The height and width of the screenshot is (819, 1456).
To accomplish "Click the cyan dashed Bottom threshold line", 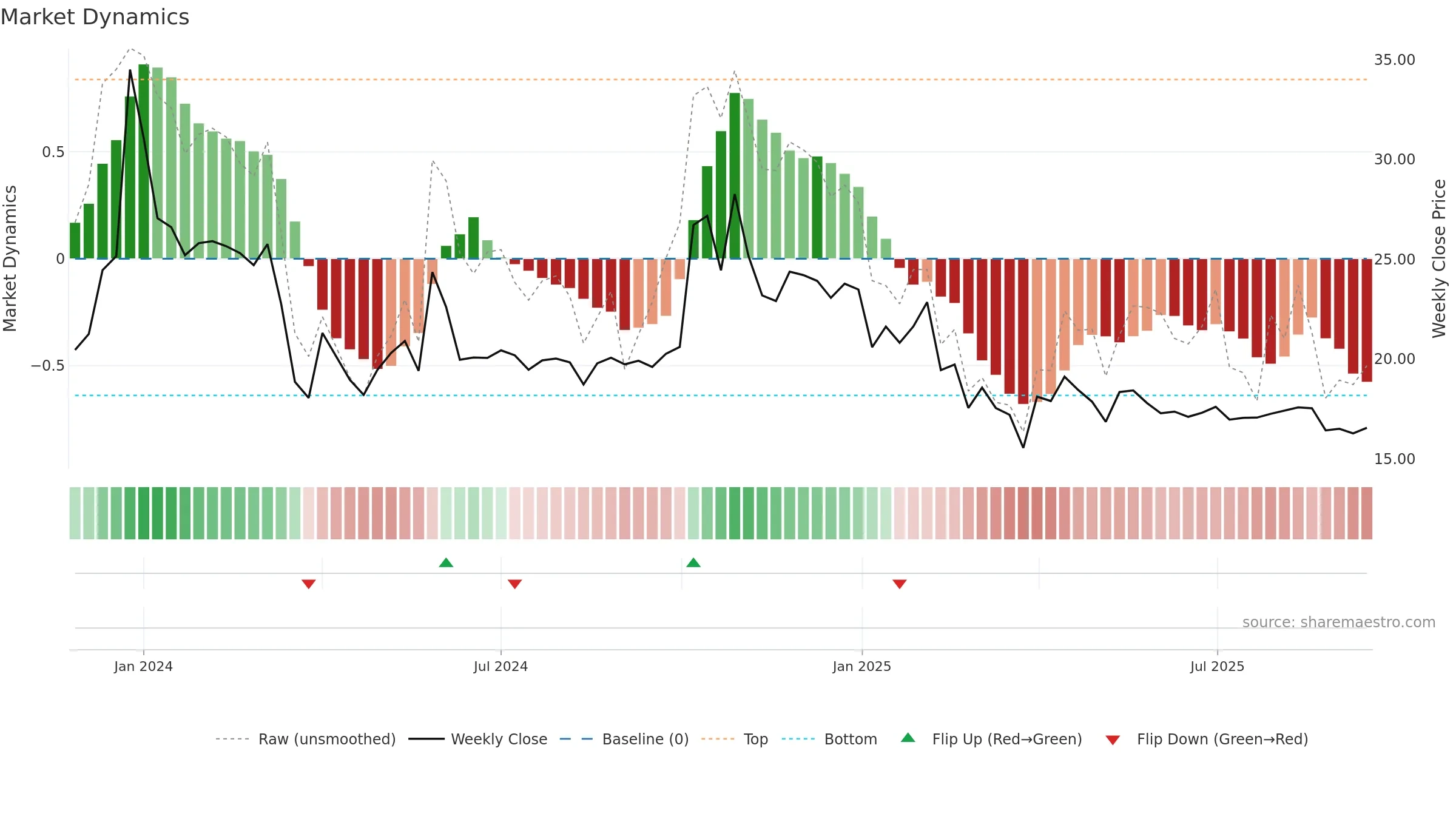I will point(721,396).
